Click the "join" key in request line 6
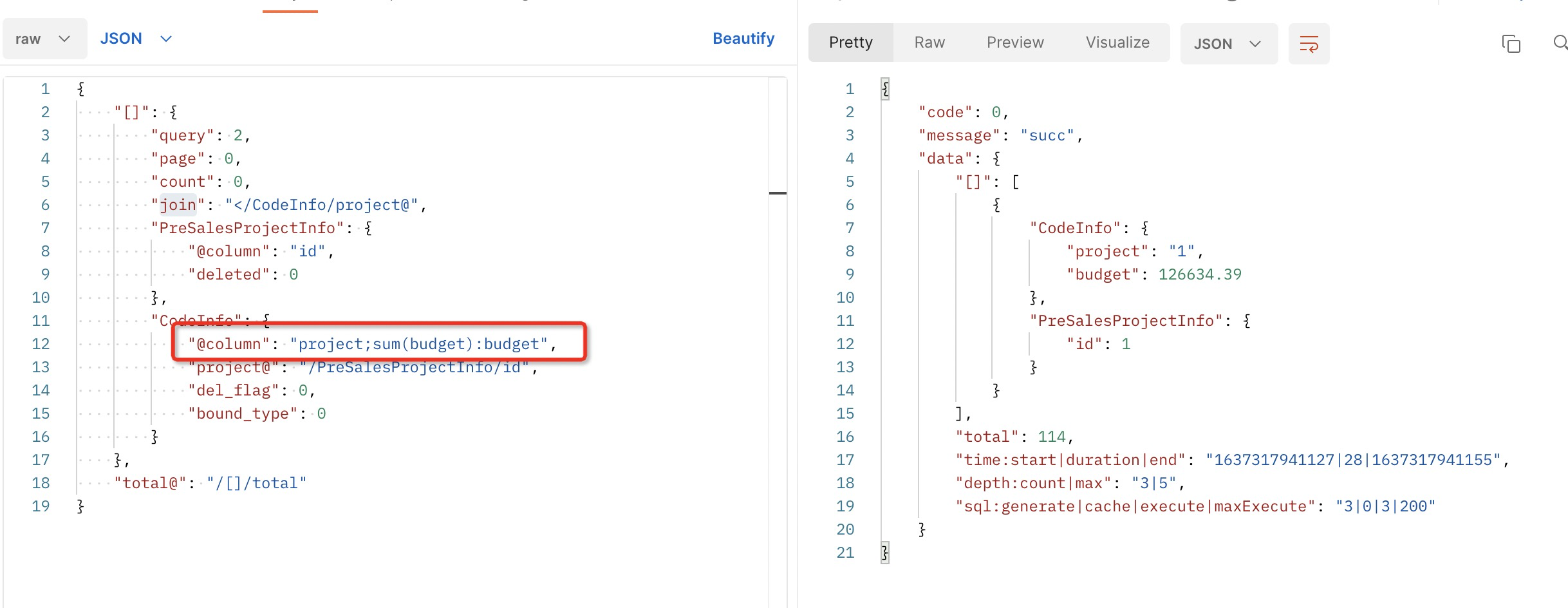 click(x=178, y=205)
